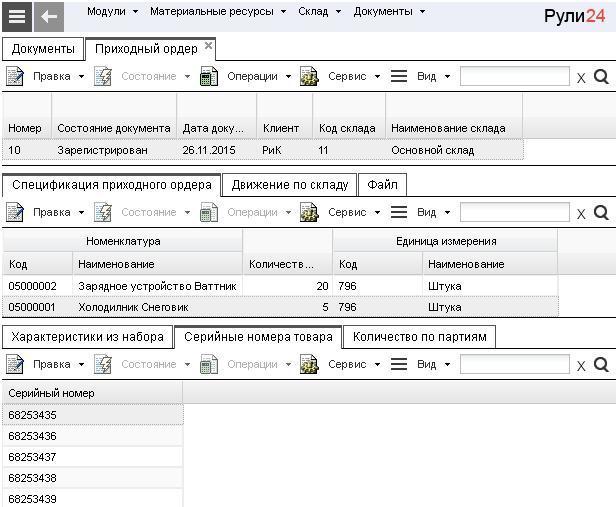Click the Правка icon in serial numbers toolbar
The image size is (616, 507).
(15, 364)
